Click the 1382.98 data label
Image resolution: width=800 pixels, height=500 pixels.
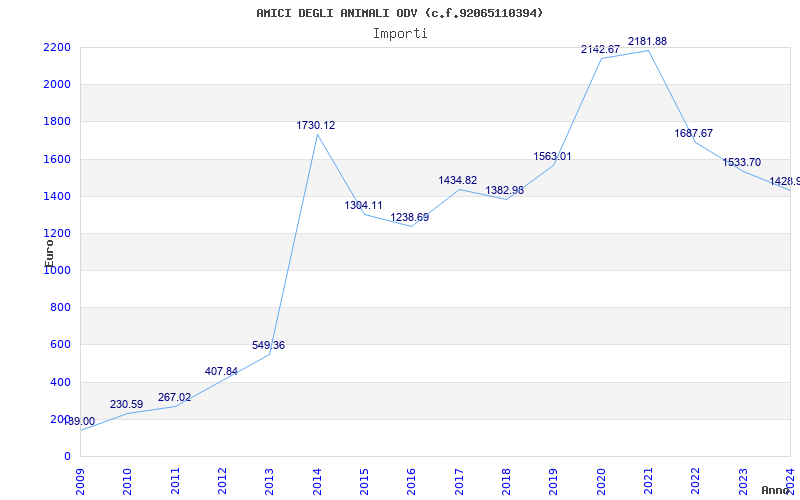click(x=505, y=190)
